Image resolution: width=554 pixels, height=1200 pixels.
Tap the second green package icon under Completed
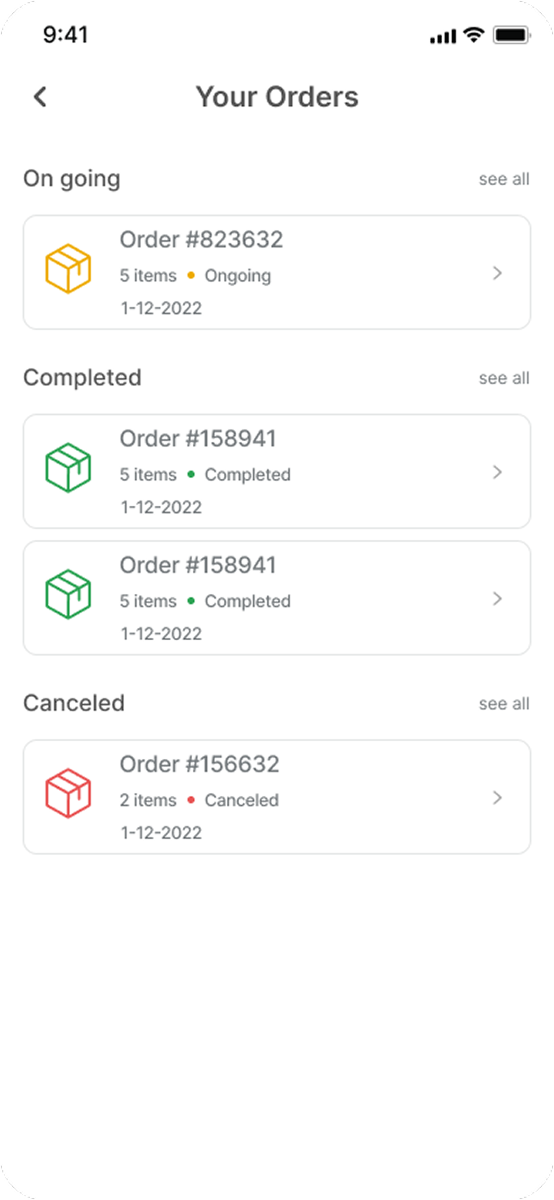68,596
